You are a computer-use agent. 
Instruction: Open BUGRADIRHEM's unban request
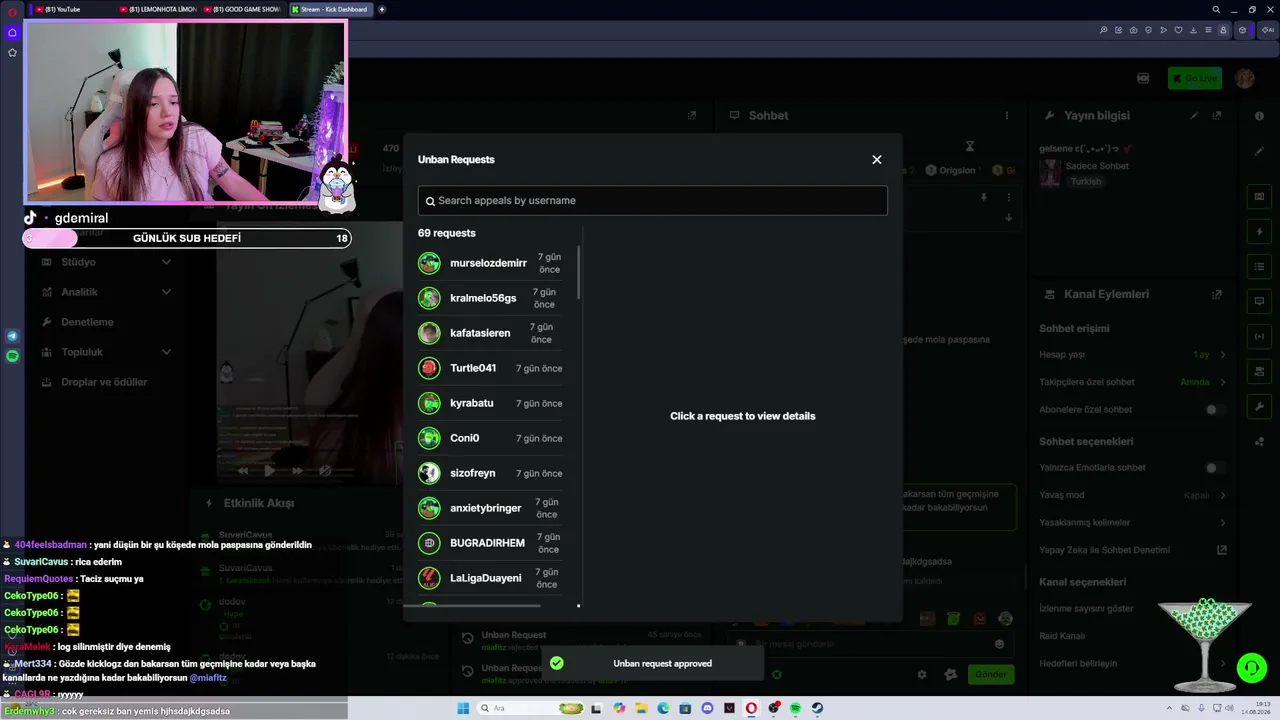490,543
